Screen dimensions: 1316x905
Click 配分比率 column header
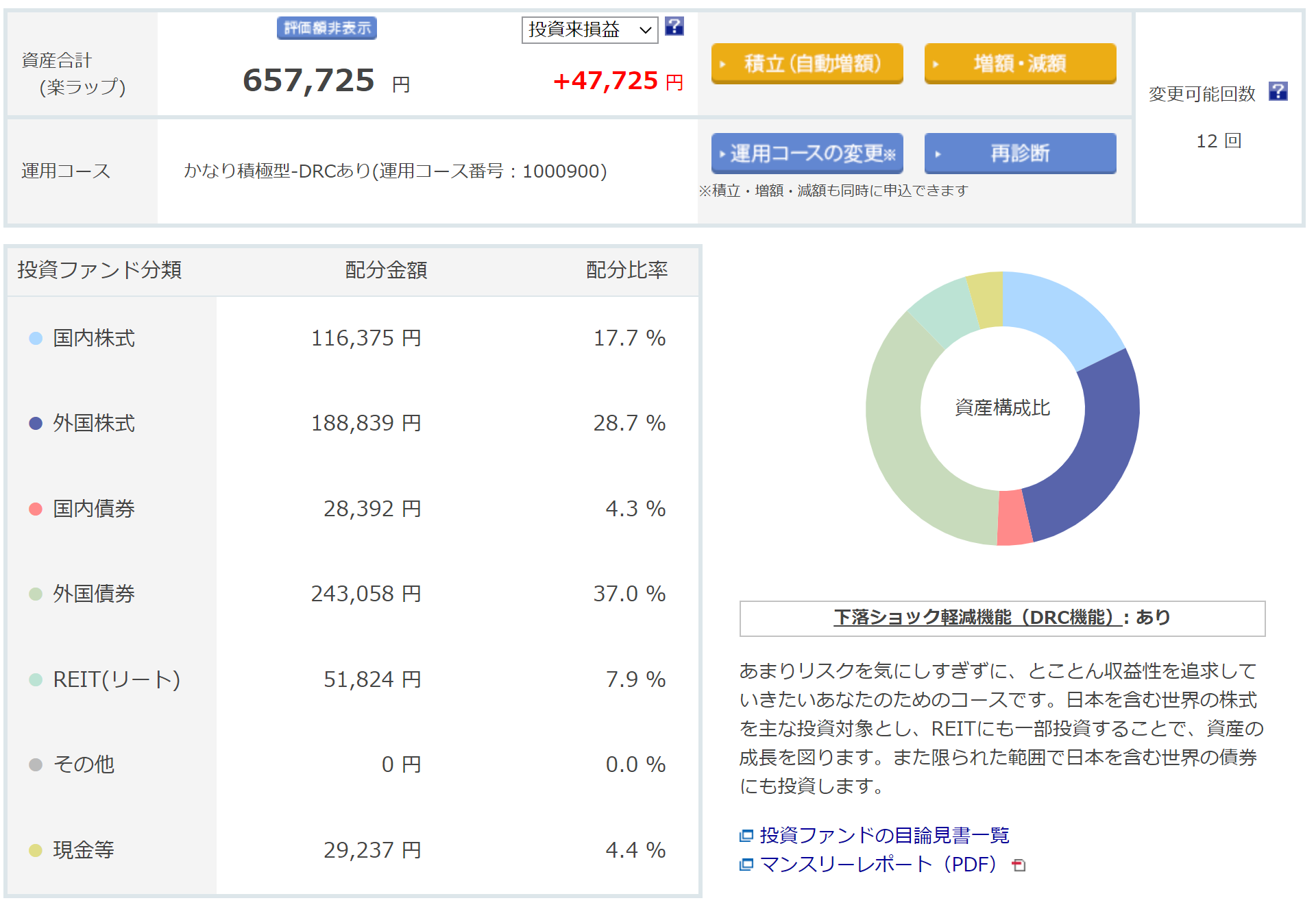pos(626,270)
